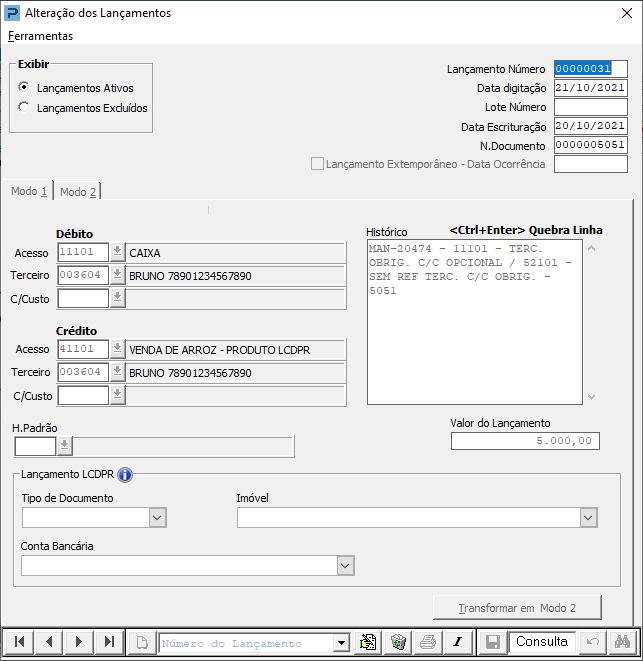Click Crédito C/Custo code field
The height and width of the screenshot is (661, 643).
click(83, 395)
